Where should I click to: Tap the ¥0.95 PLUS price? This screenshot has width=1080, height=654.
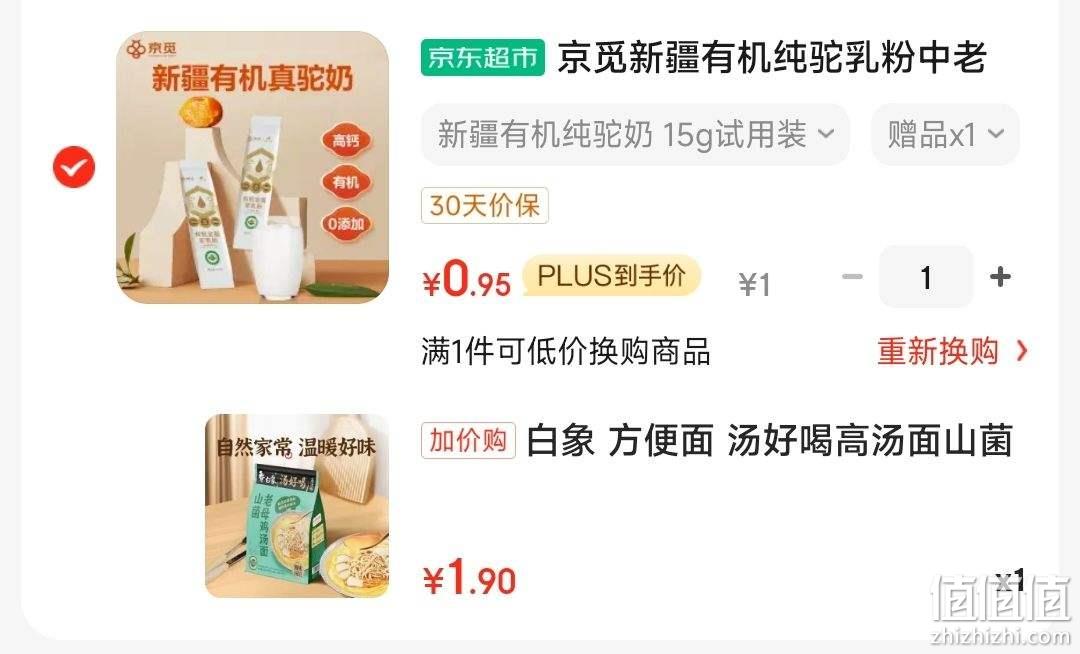pos(467,279)
